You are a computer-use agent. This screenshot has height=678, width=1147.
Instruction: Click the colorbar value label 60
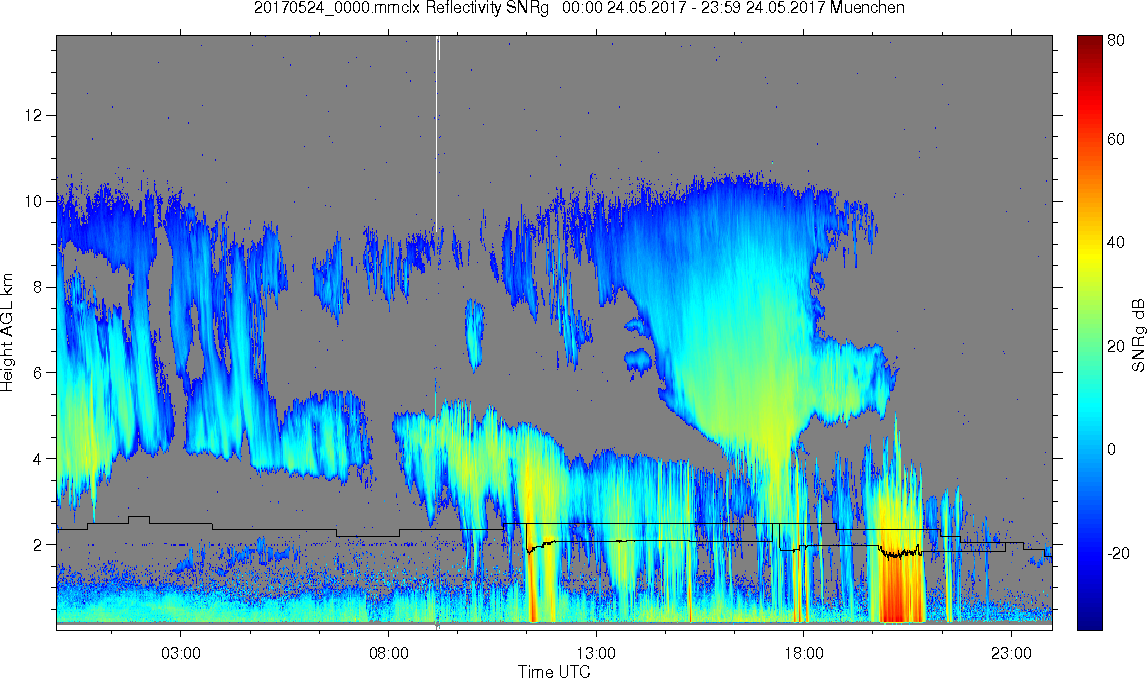[1116, 140]
